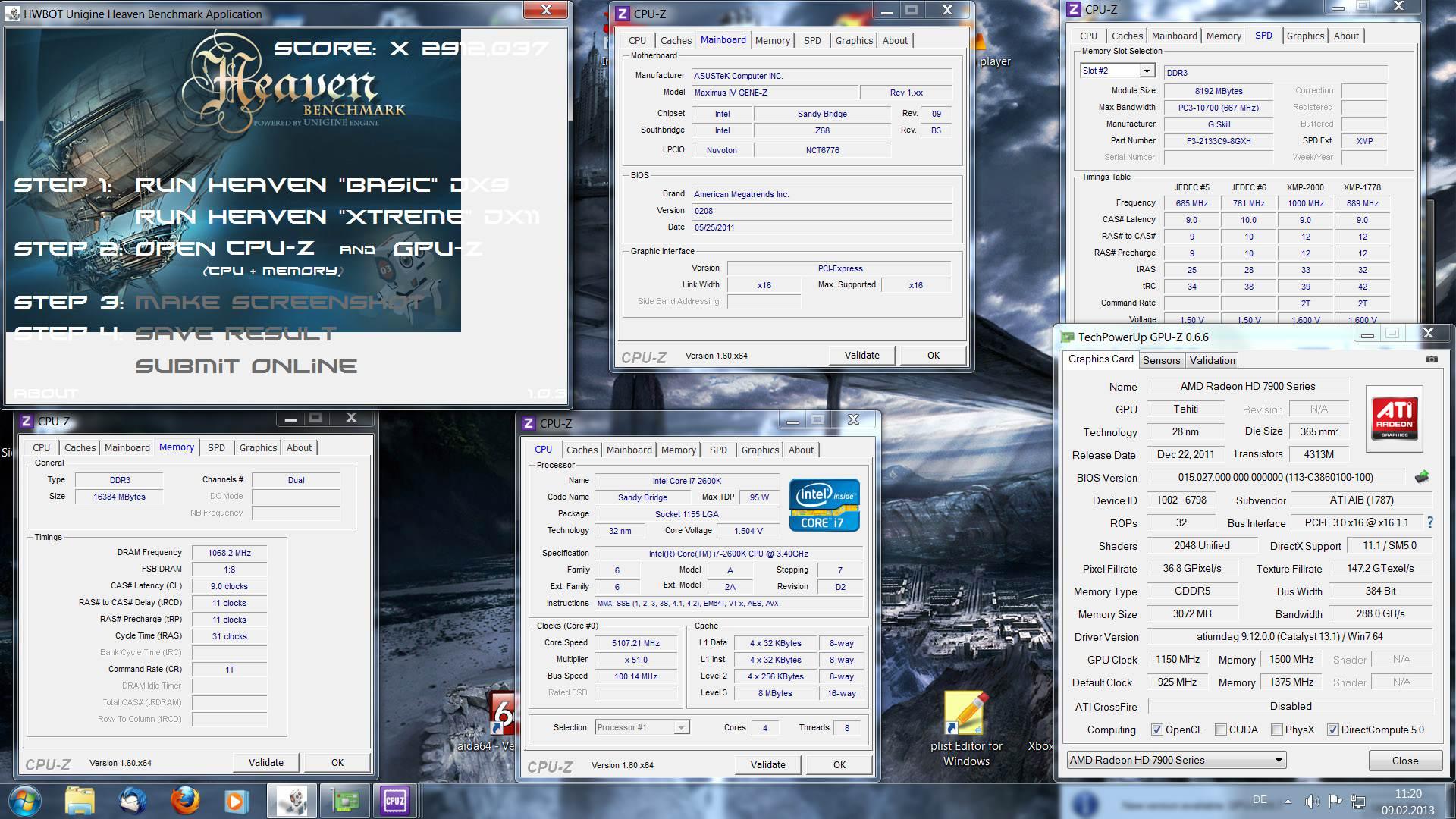The width and height of the screenshot is (1456, 819).
Task: Click the GPU-Z link in HWBOT step 2
Action: point(438,249)
